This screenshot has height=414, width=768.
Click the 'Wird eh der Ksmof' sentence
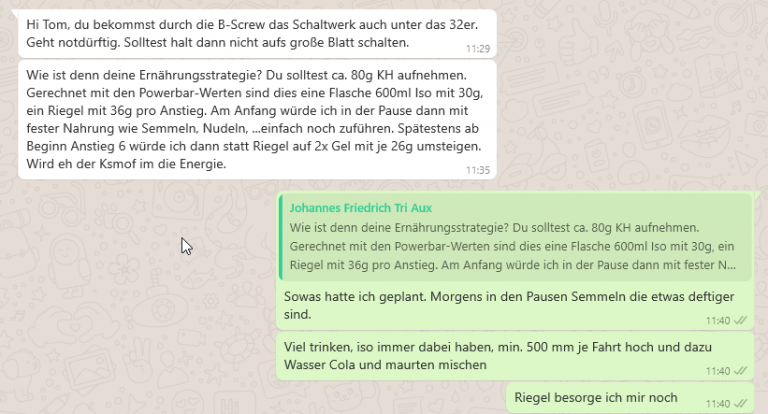[x=126, y=164]
